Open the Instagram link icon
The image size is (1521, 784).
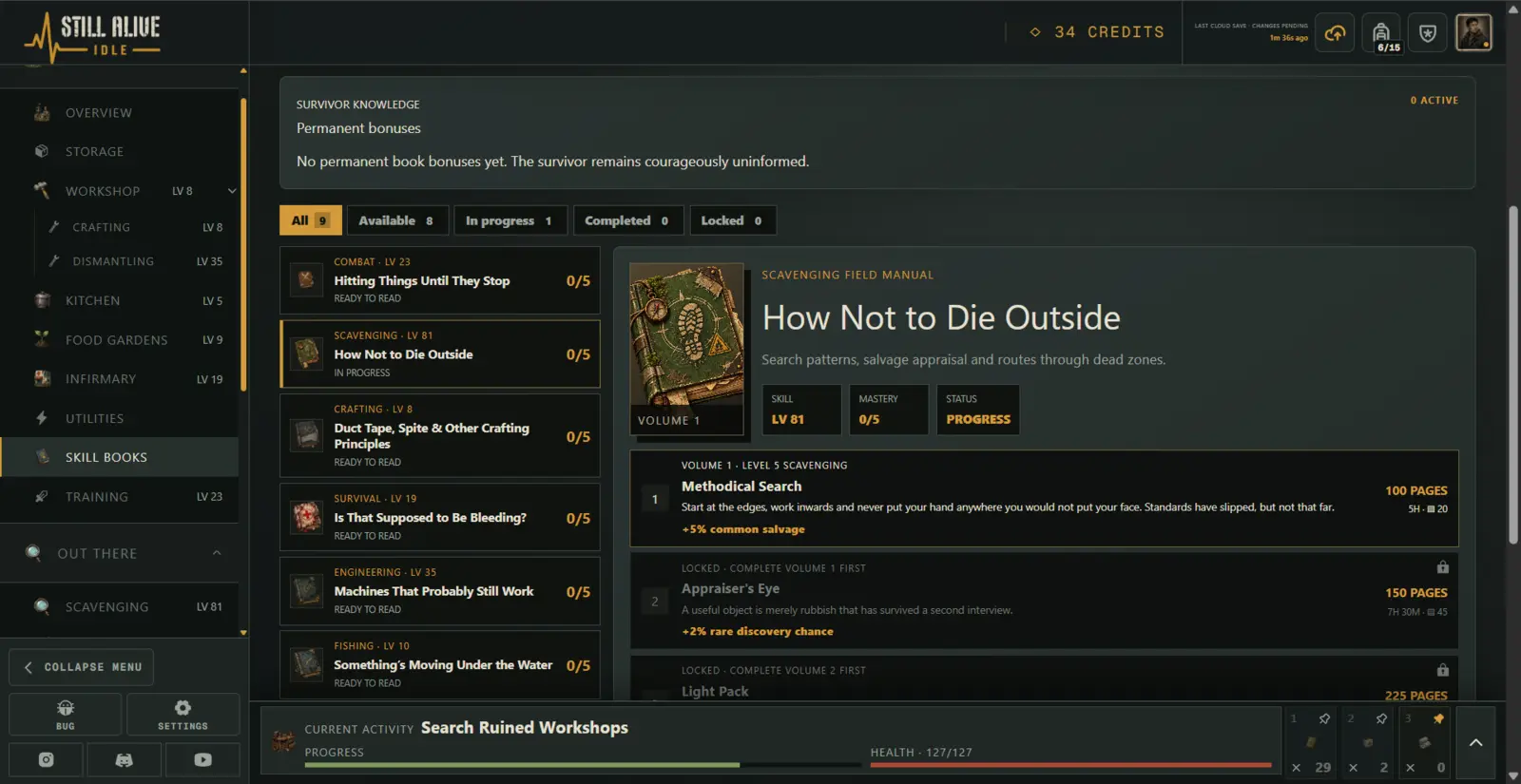click(x=46, y=760)
